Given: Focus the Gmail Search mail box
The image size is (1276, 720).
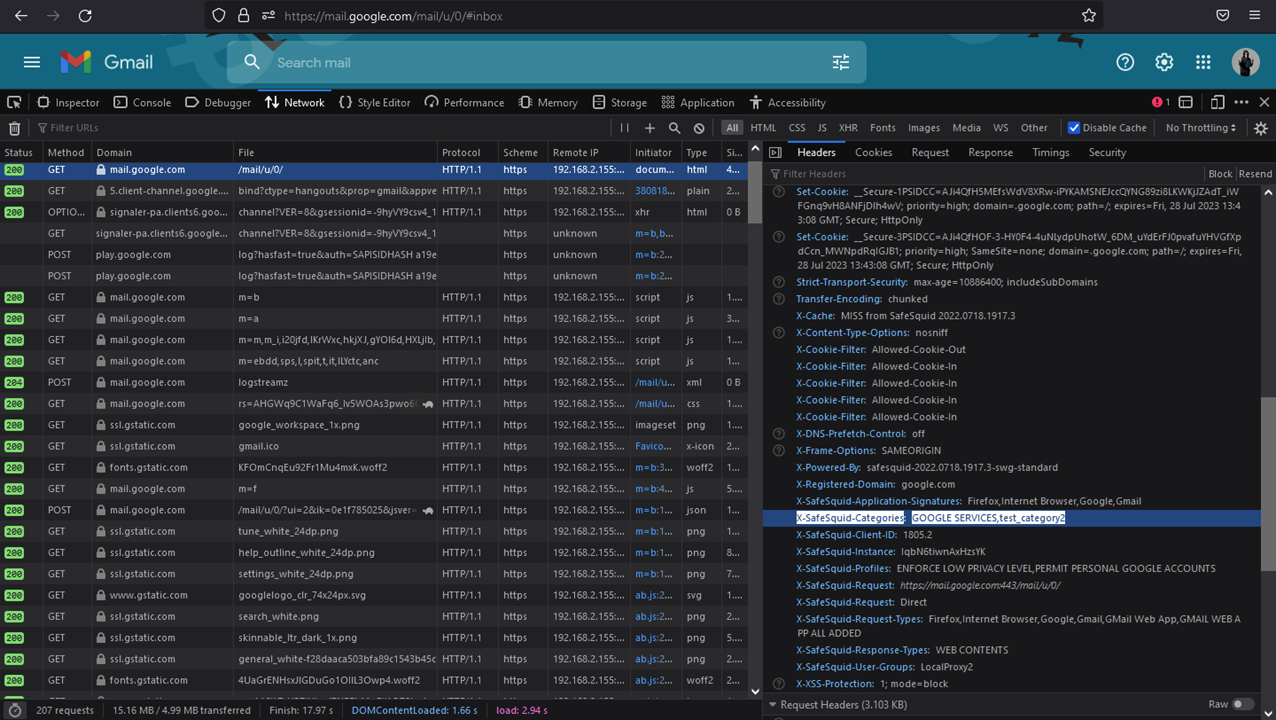Looking at the screenshot, I should 546,62.
